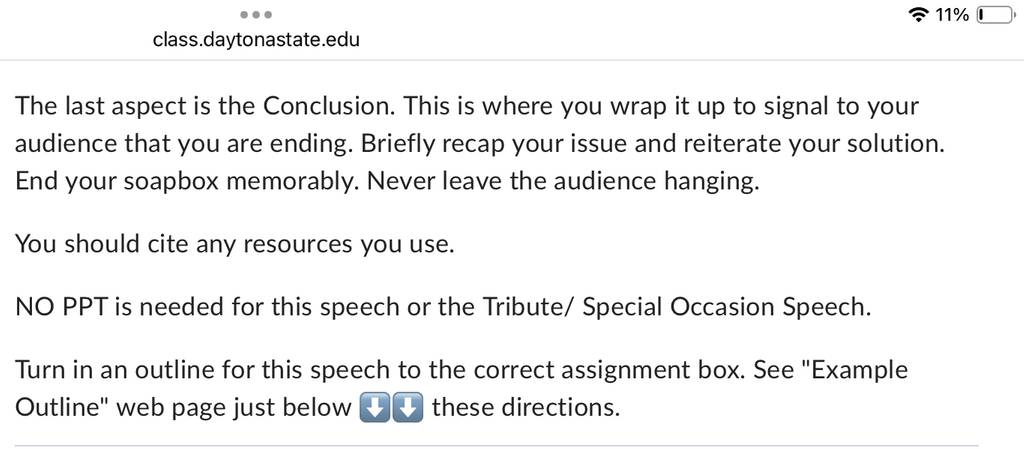Tap the Wi-Fi signal status icon
Viewport: 1024px width, 449px height.
pyautogui.click(x=920, y=16)
